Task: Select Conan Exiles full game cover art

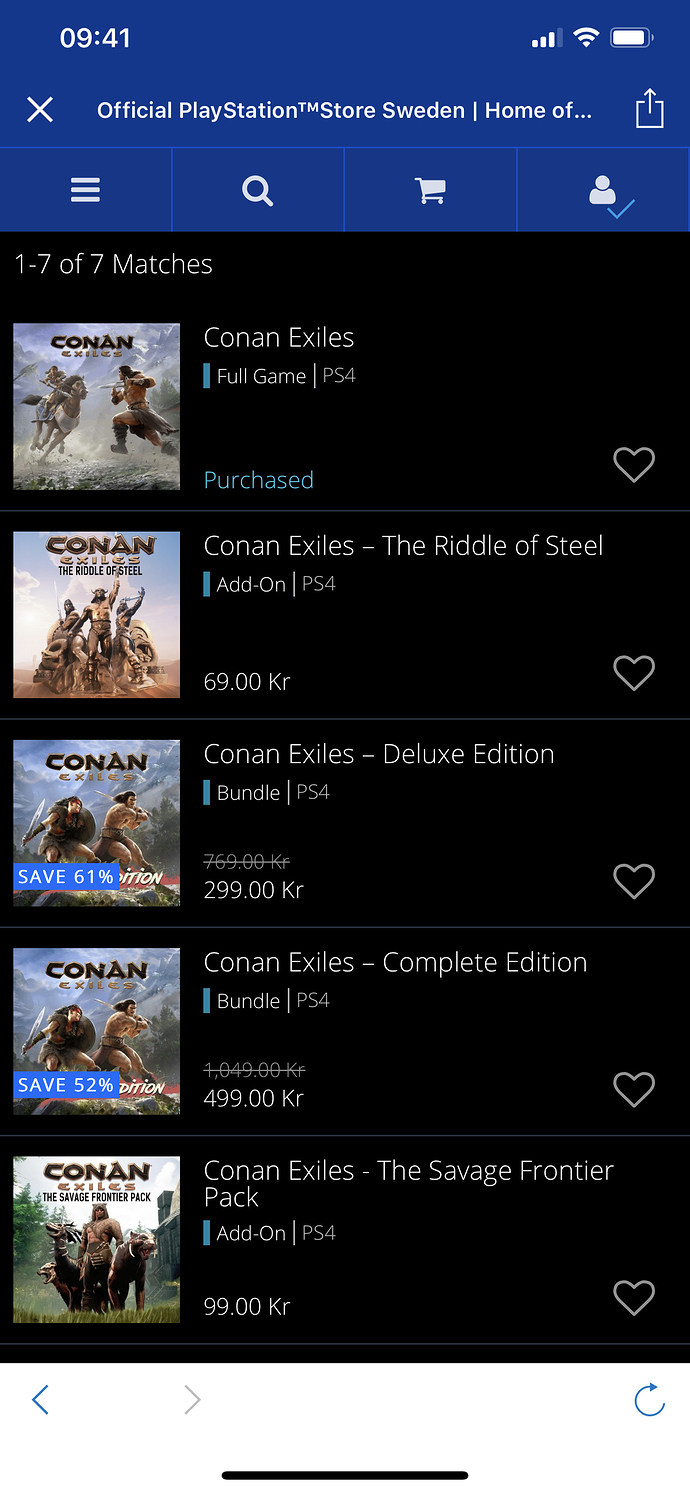Action: (97, 406)
